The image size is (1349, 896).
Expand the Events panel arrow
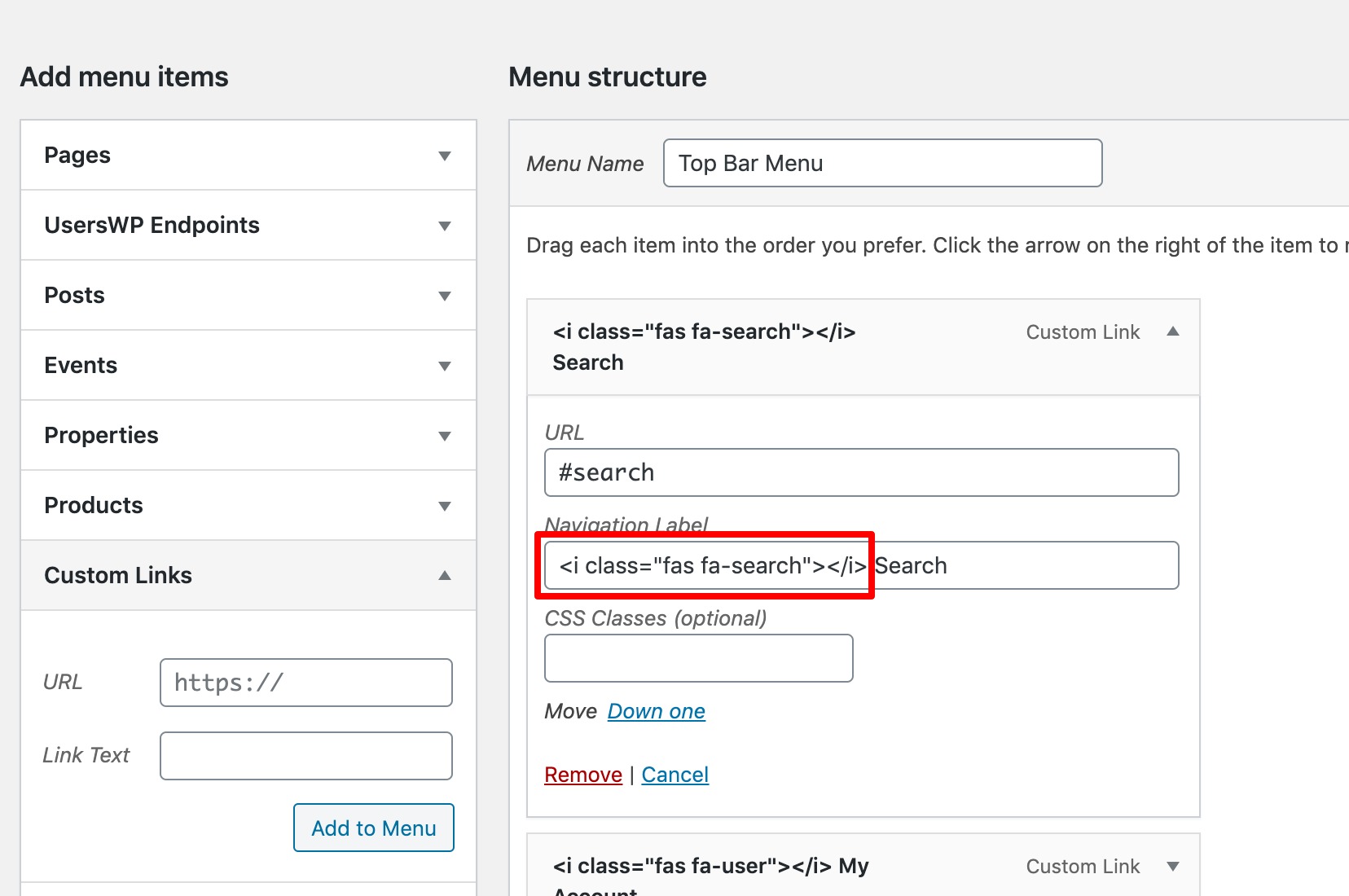click(444, 366)
